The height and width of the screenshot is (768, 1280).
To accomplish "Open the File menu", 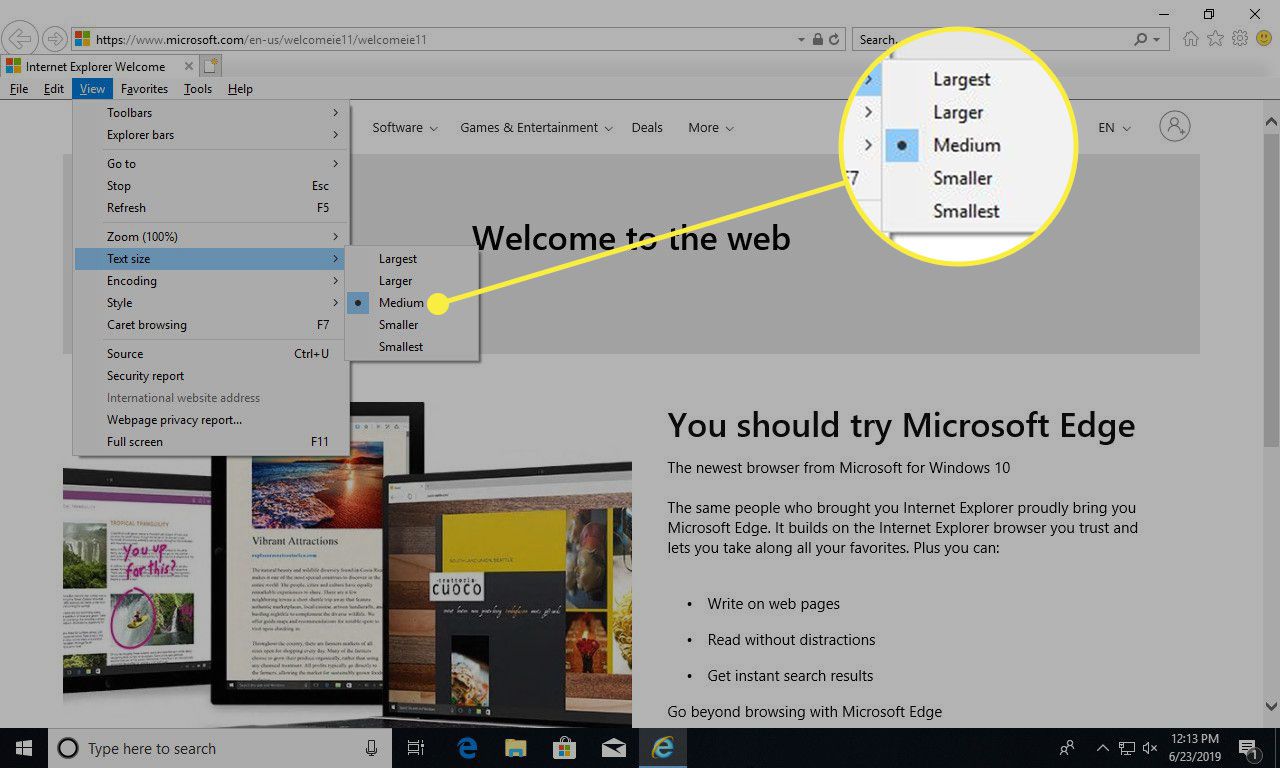I will click(18, 89).
